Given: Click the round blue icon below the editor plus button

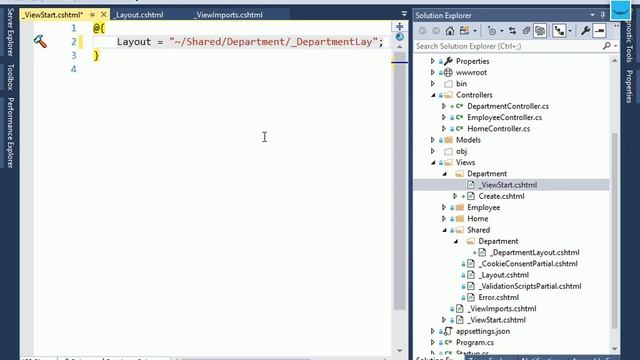Looking at the screenshot, I should pos(400,37).
